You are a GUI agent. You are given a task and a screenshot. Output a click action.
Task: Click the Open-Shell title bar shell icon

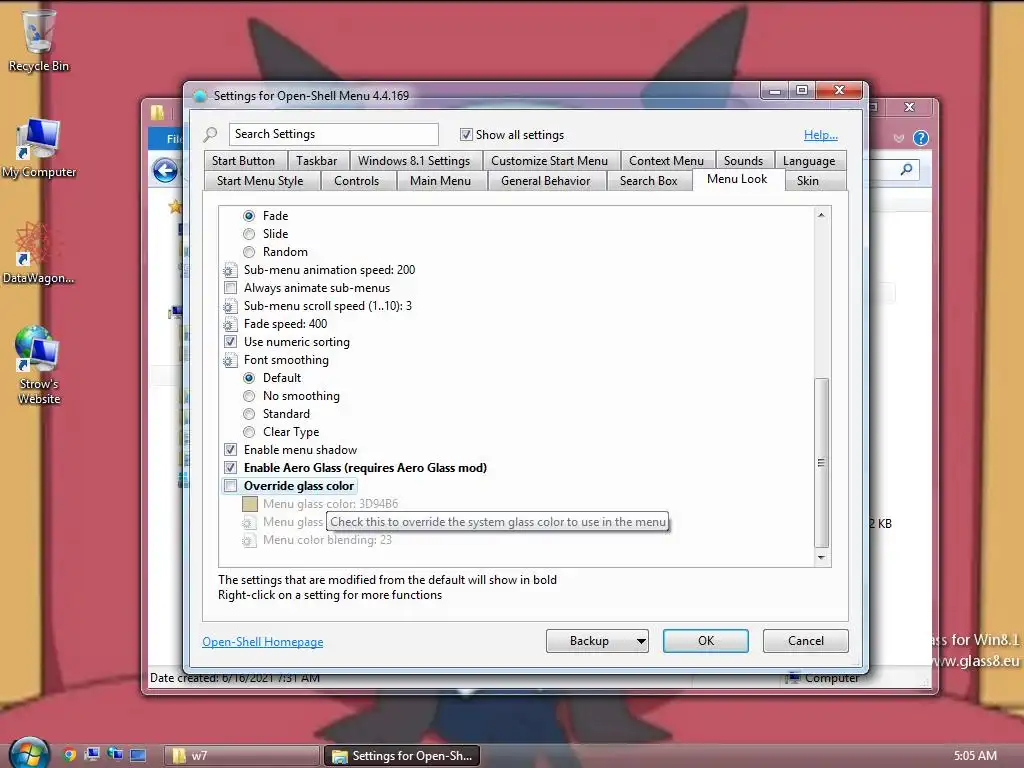point(200,96)
